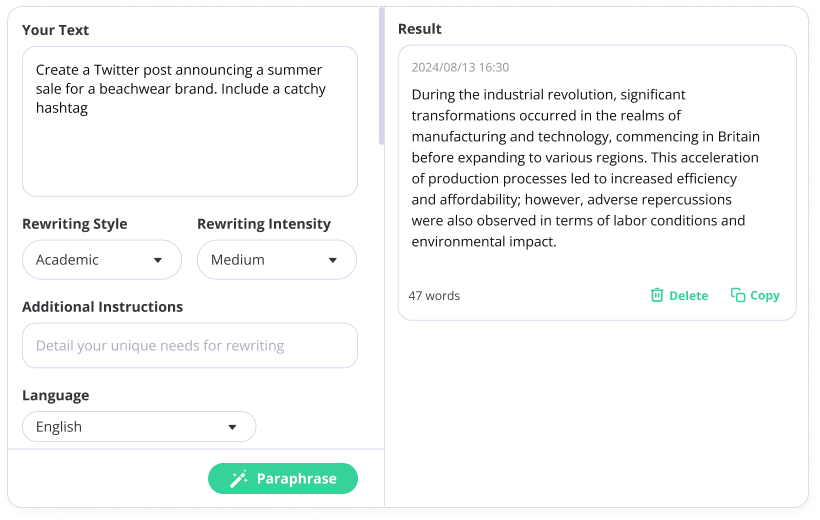Viewport: 820px width, 520px height.
Task: Click the Delete text link
Action: tap(688, 296)
